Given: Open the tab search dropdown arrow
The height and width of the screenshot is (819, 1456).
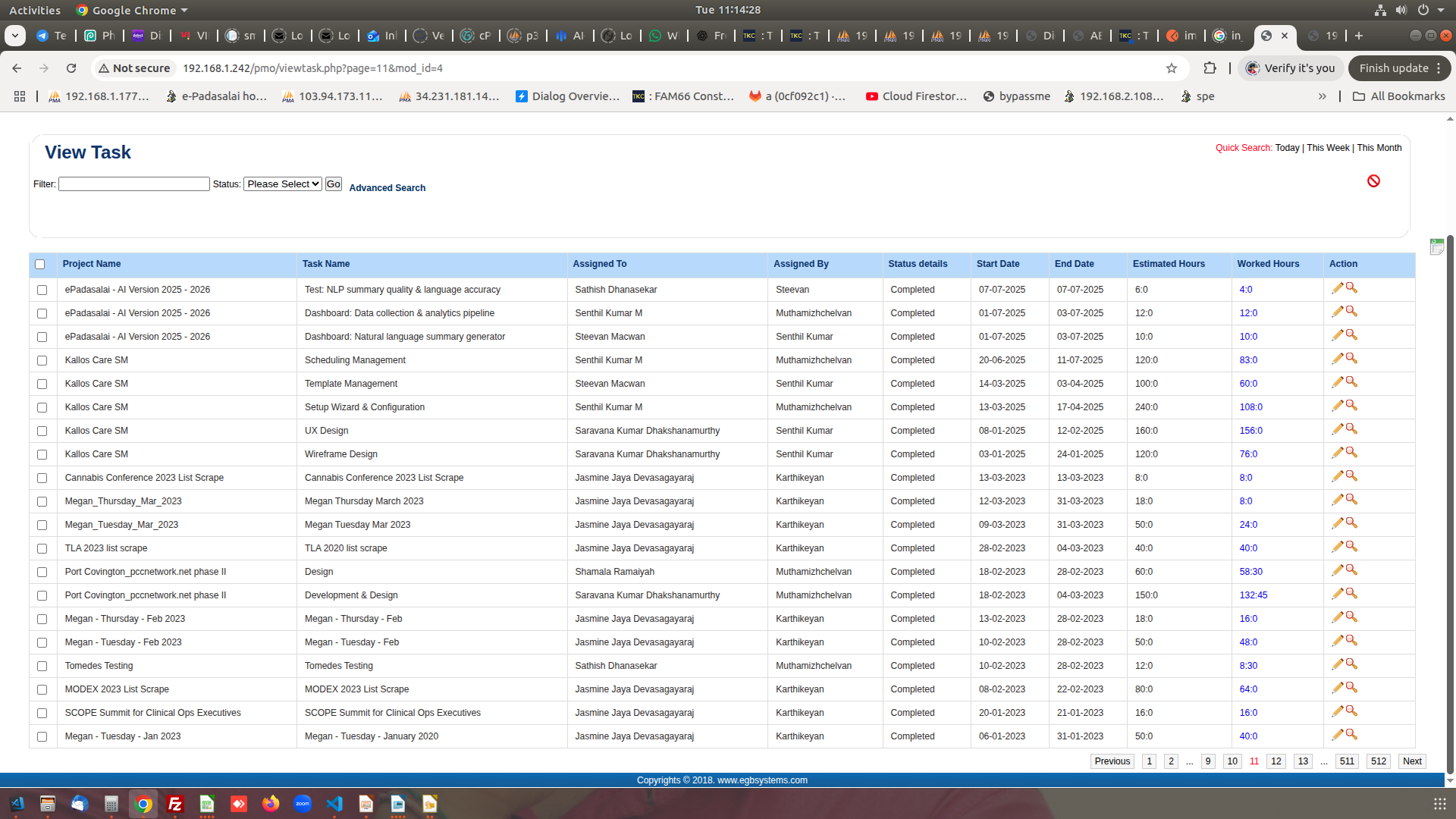Looking at the screenshot, I should click(x=14, y=36).
